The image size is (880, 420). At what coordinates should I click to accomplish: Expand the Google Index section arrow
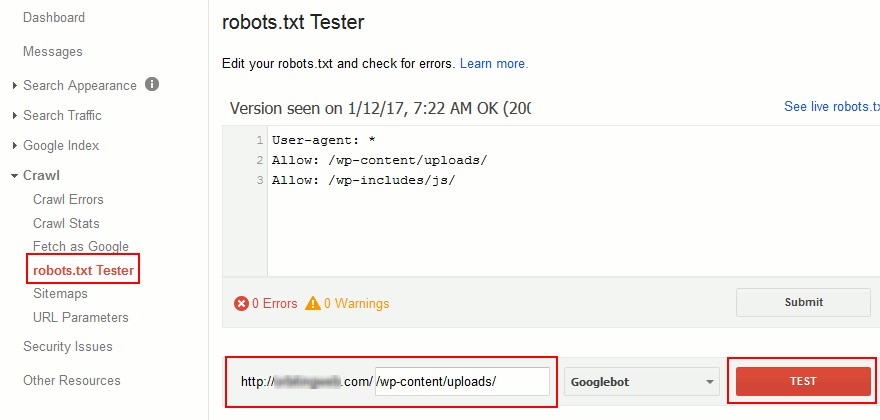point(15,146)
